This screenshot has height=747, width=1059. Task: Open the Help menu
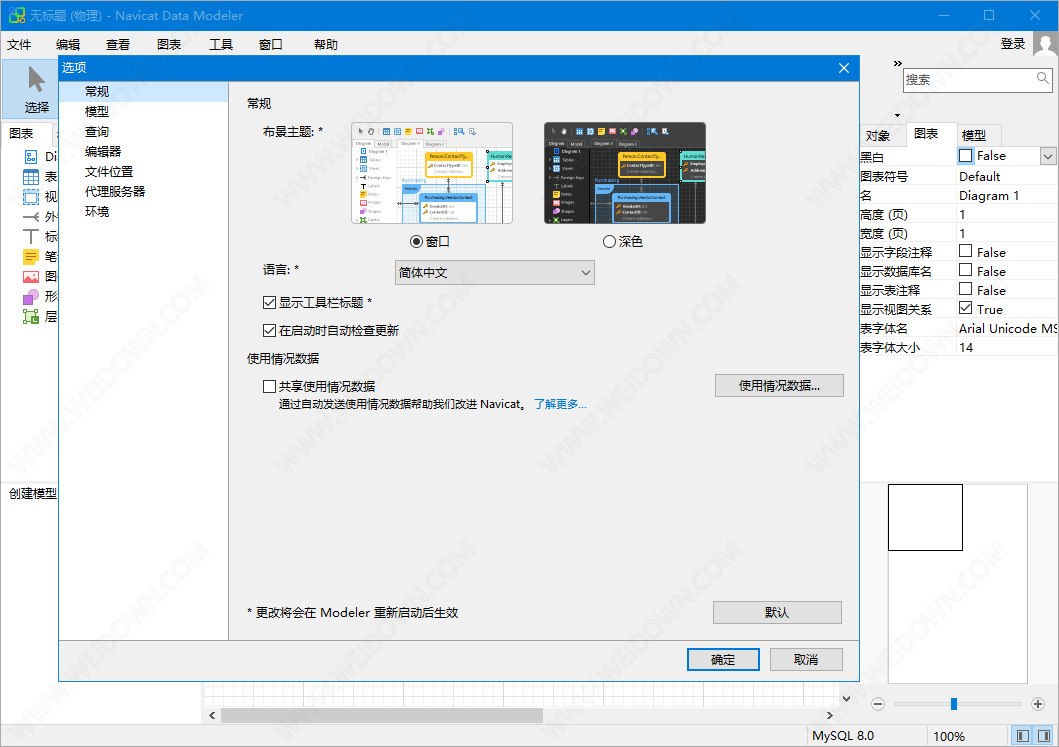(326, 45)
